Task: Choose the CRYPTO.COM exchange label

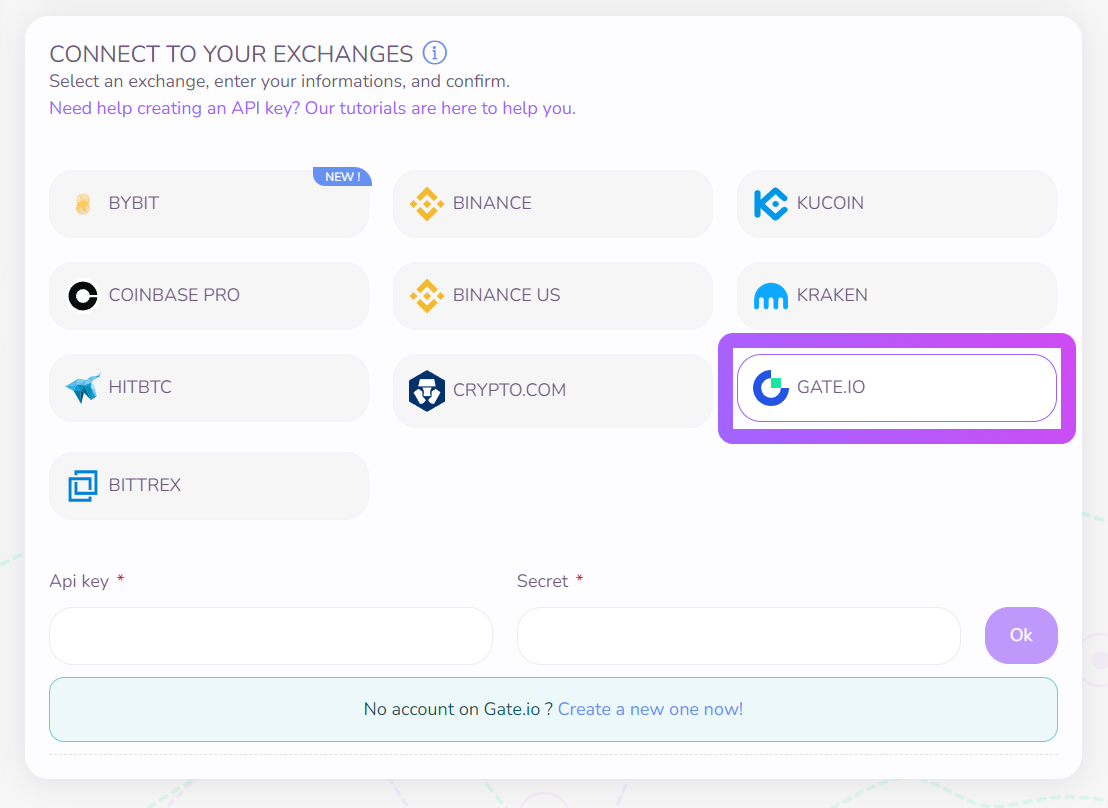Action: pyautogui.click(x=509, y=390)
